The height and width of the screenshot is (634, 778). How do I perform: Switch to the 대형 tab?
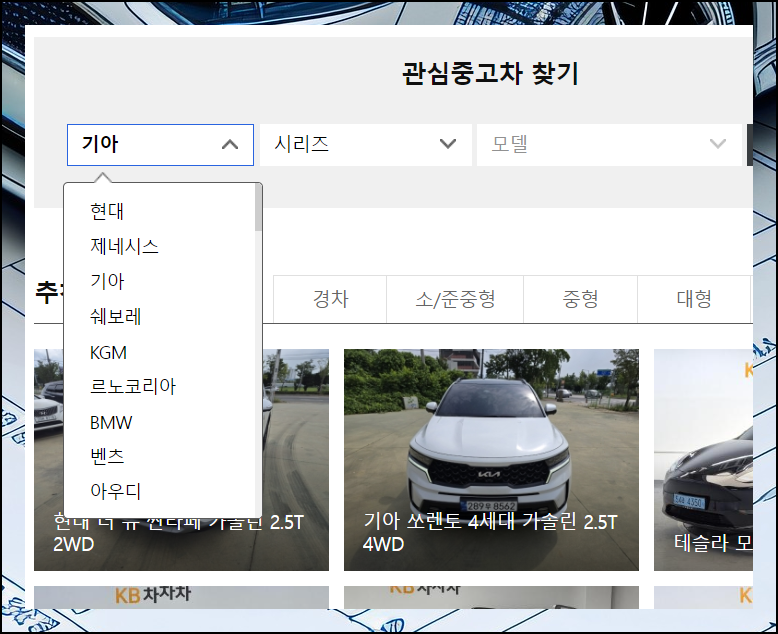click(694, 299)
